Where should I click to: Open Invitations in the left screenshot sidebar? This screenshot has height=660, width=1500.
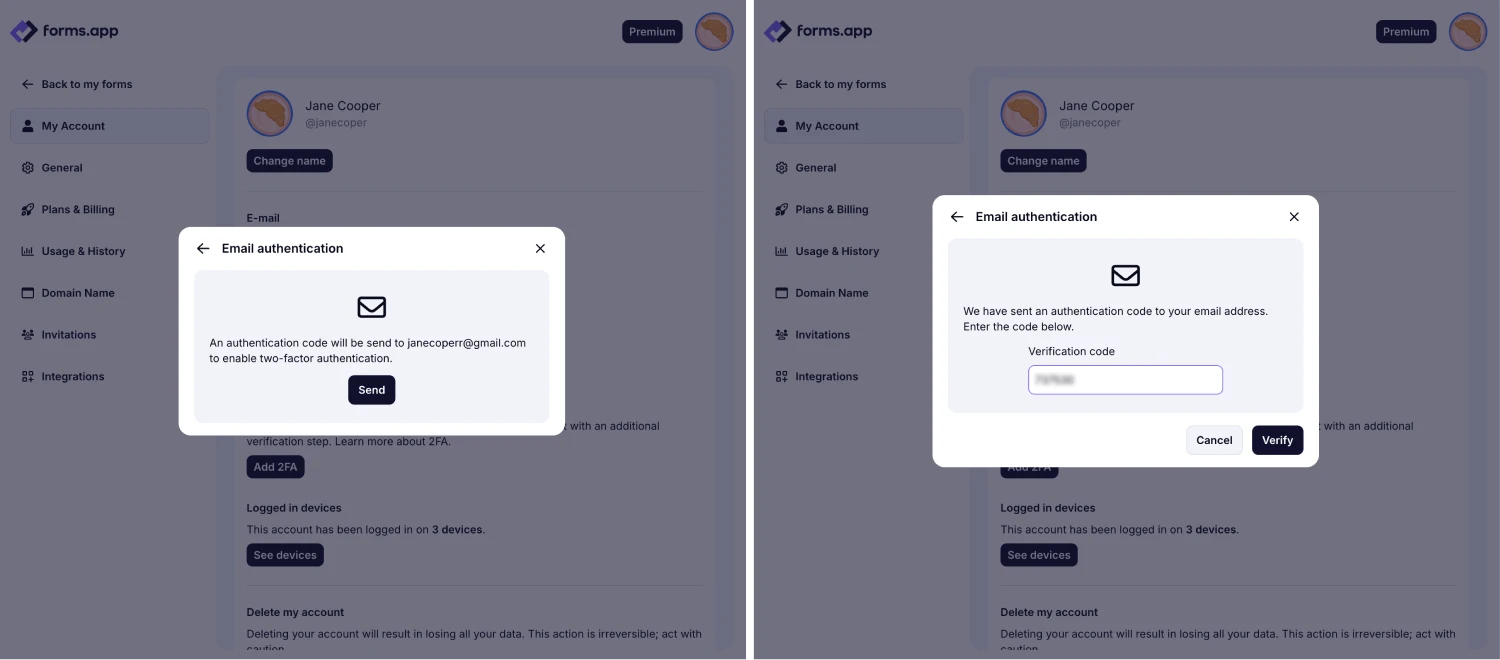pos(68,335)
